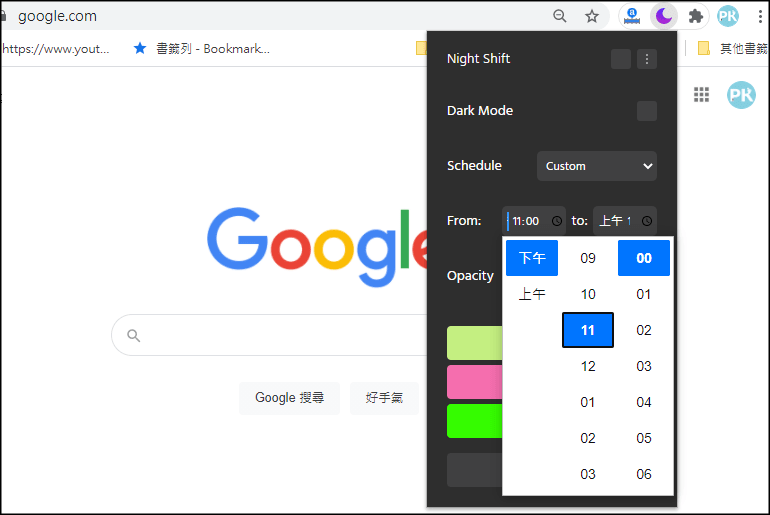Click the Google 搜尋 button
Image resolution: width=770 pixels, height=515 pixels.
click(x=289, y=398)
